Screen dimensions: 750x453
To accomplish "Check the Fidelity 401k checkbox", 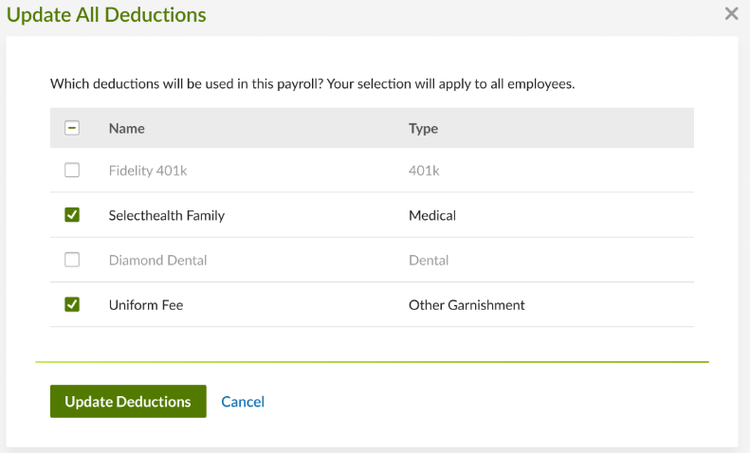I will pos(72,170).
